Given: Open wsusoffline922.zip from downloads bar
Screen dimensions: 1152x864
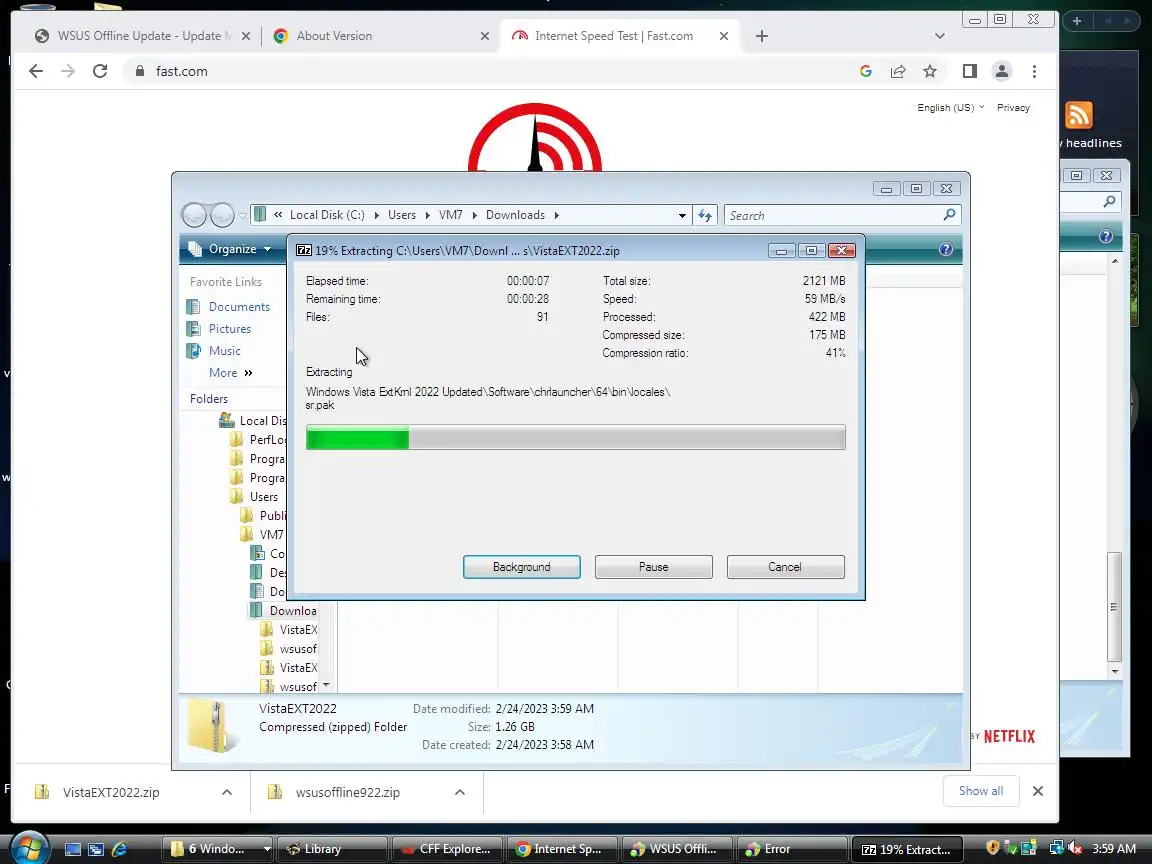Looking at the screenshot, I should click(x=348, y=792).
